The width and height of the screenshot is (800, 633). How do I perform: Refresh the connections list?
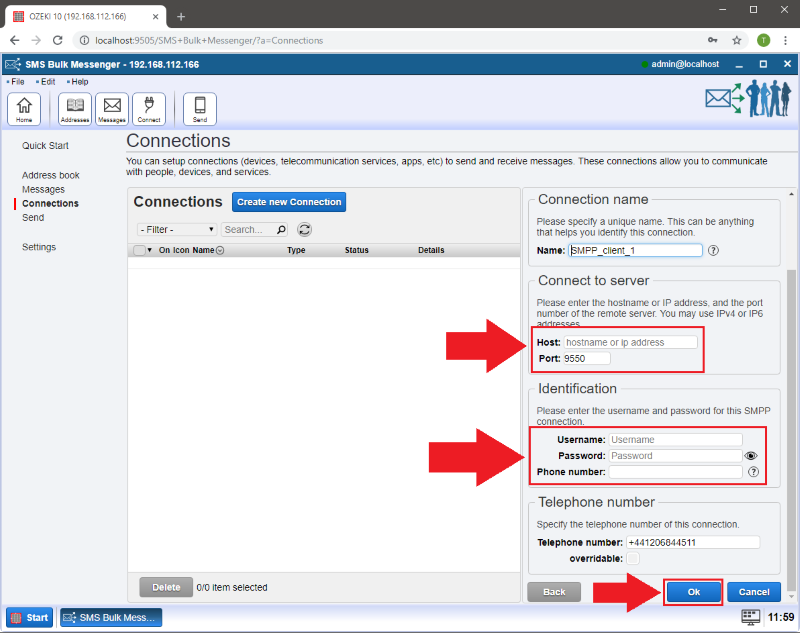[305, 229]
